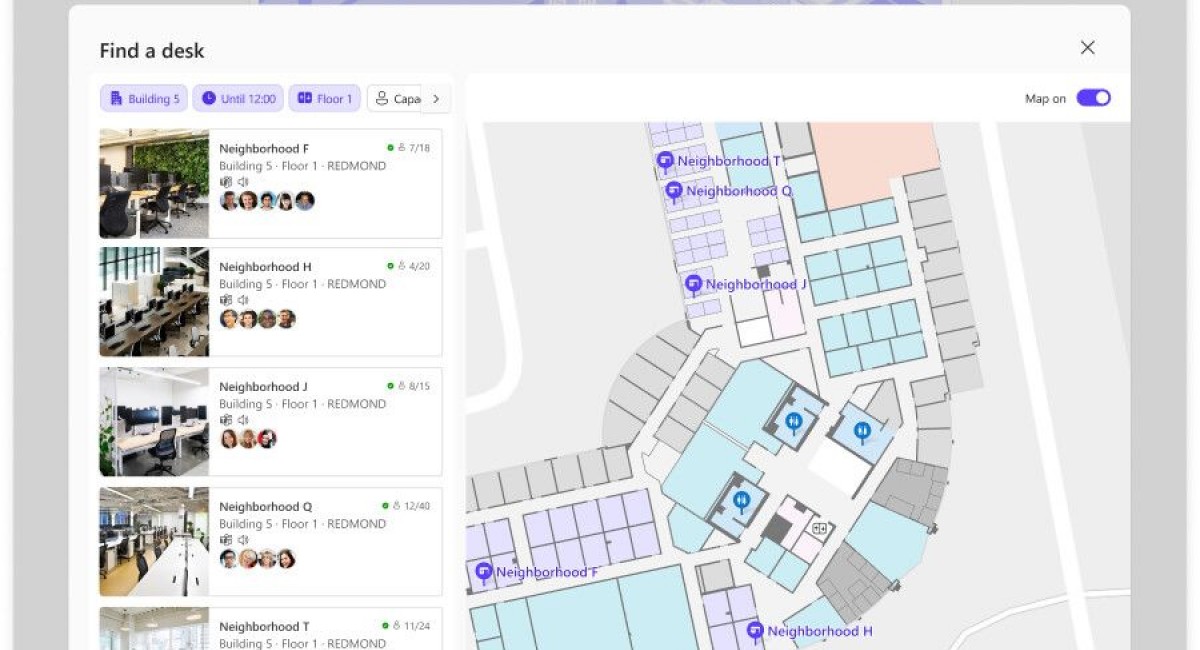Close the Find a desk dialog
This screenshot has height=650, width=1200.
(1087, 47)
